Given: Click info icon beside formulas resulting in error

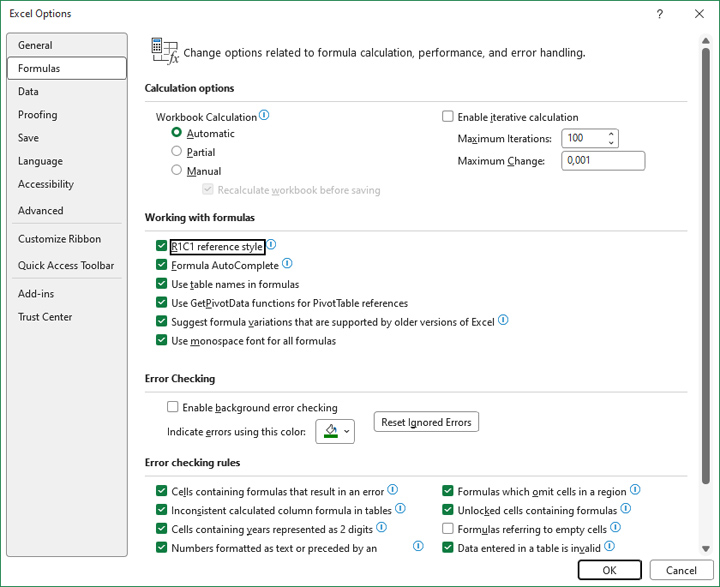Looking at the screenshot, I should 392,490.
